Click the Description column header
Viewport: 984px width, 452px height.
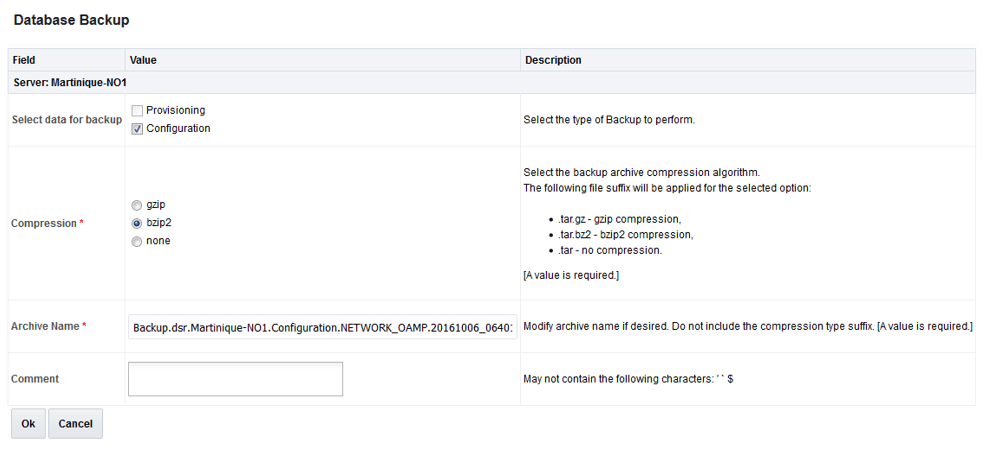point(553,60)
